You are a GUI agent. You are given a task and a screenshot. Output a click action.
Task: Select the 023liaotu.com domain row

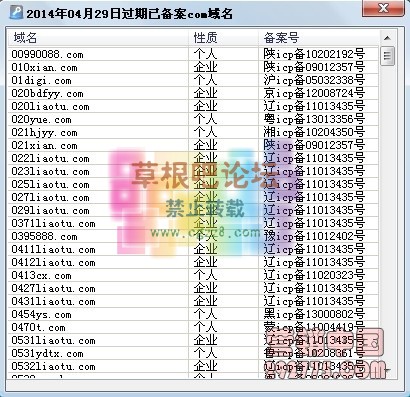click(193, 171)
